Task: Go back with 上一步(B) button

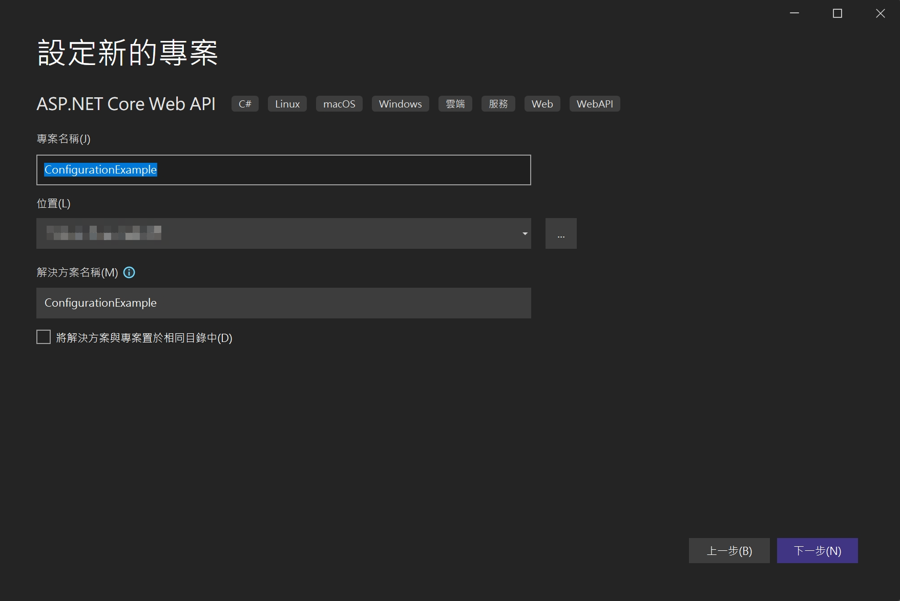Action: pyautogui.click(x=729, y=551)
